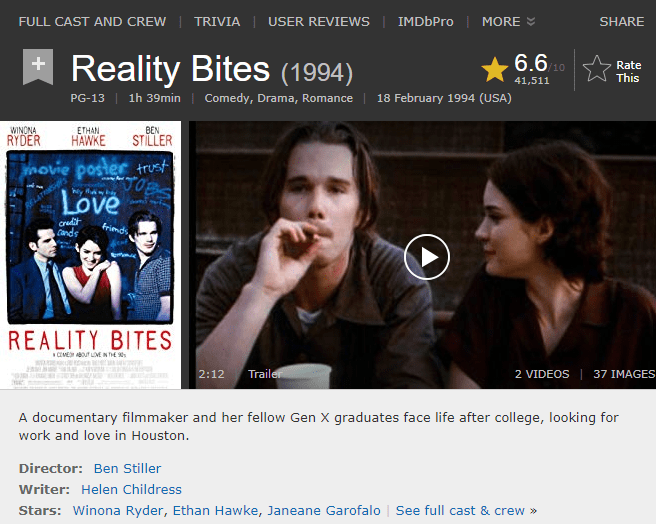
Task: Click the 41,511 ratings count
Action: [x=532, y=80]
